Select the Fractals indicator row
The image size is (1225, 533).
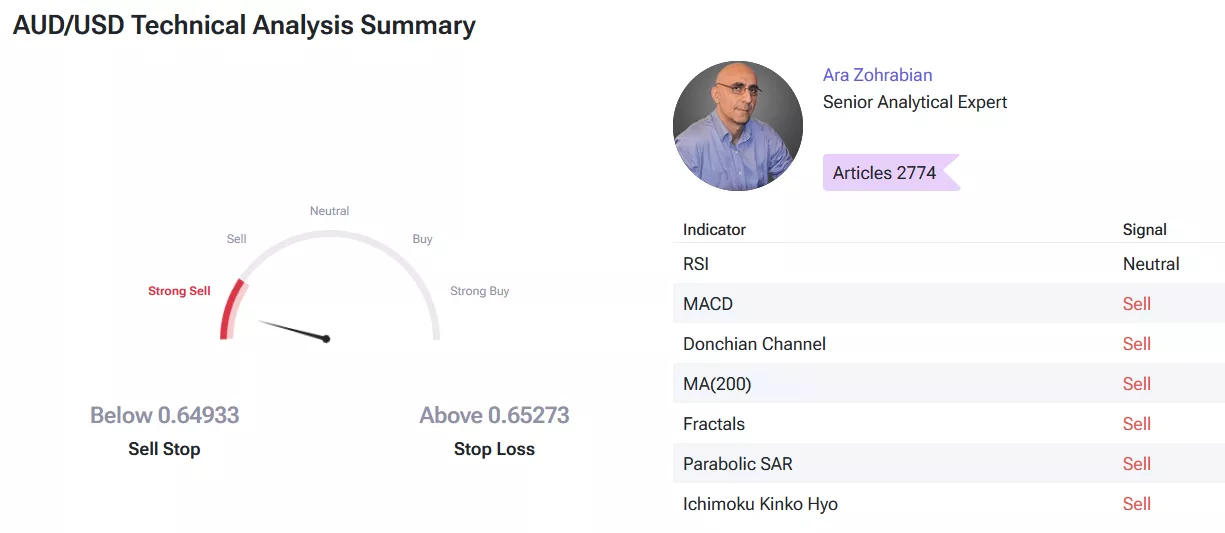click(948, 424)
